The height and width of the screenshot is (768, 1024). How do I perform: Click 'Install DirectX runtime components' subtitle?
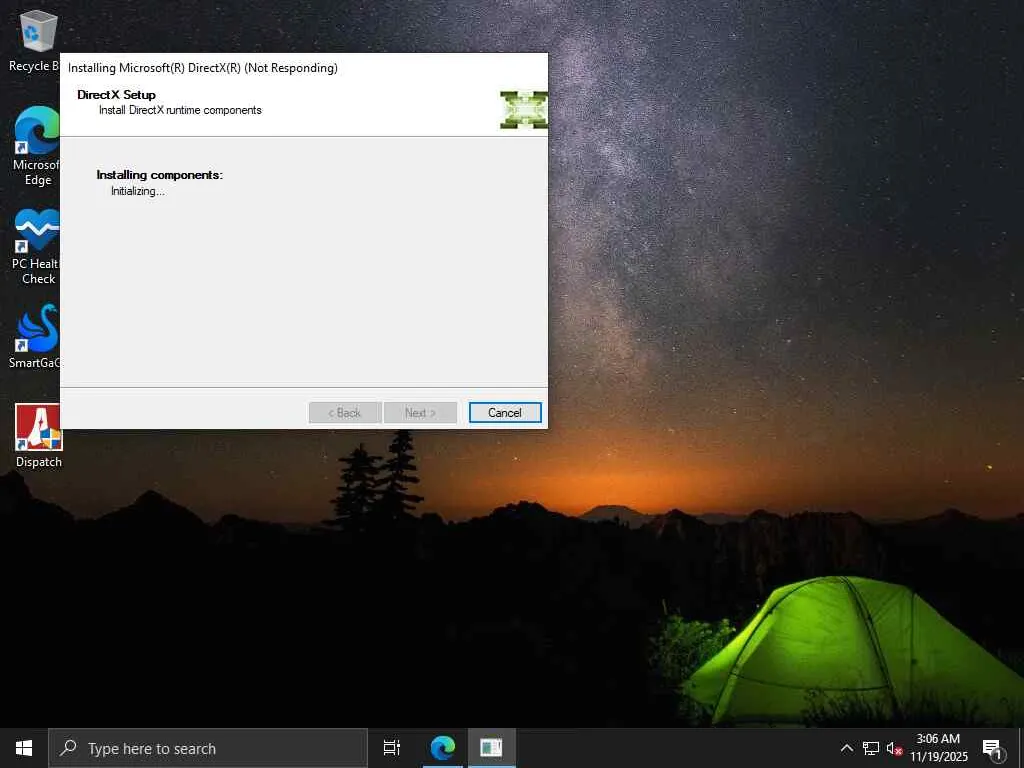180,110
